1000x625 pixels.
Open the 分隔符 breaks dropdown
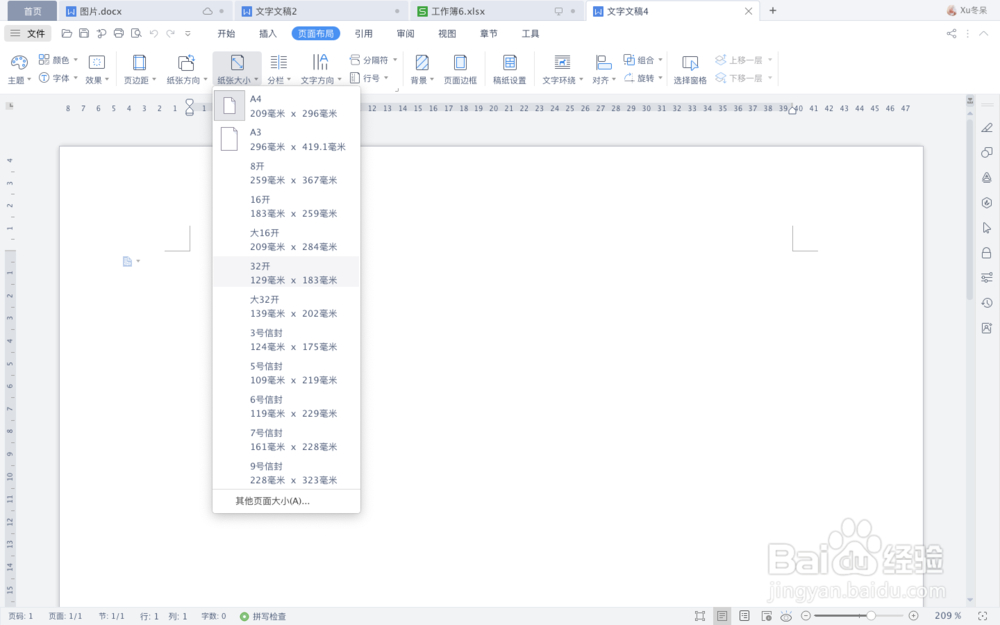[373, 60]
